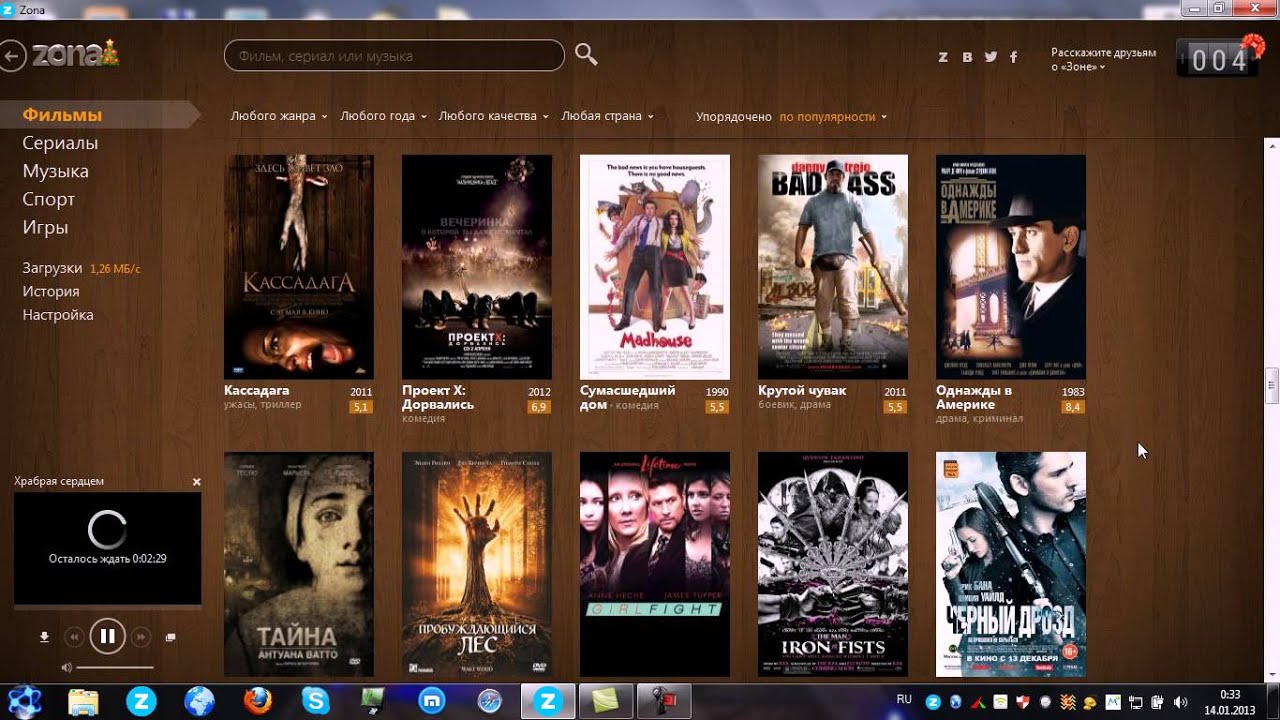Image resolution: width=1280 pixels, height=720 pixels.
Task: Click the back arrow beside the Zona logo
Action: click(11, 56)
